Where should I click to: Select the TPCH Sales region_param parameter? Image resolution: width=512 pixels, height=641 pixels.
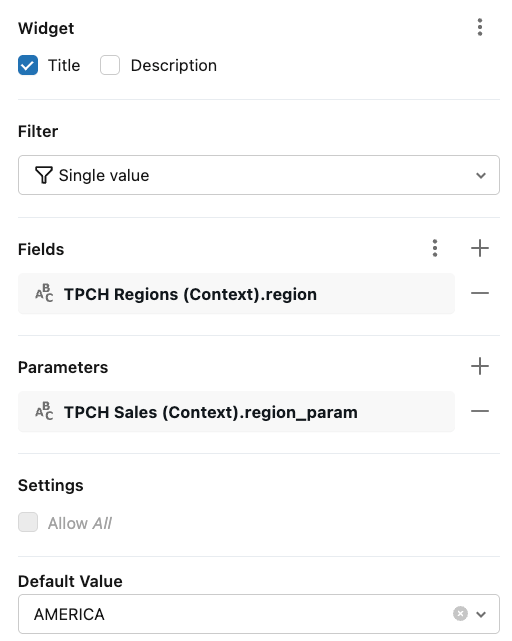(236, 412)
